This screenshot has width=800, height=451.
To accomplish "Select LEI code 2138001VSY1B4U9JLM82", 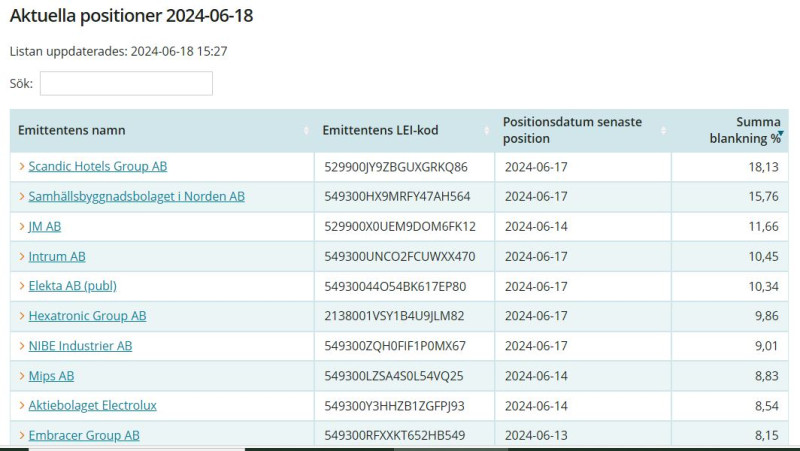I will pyautogui.click(x=394, y=316).
